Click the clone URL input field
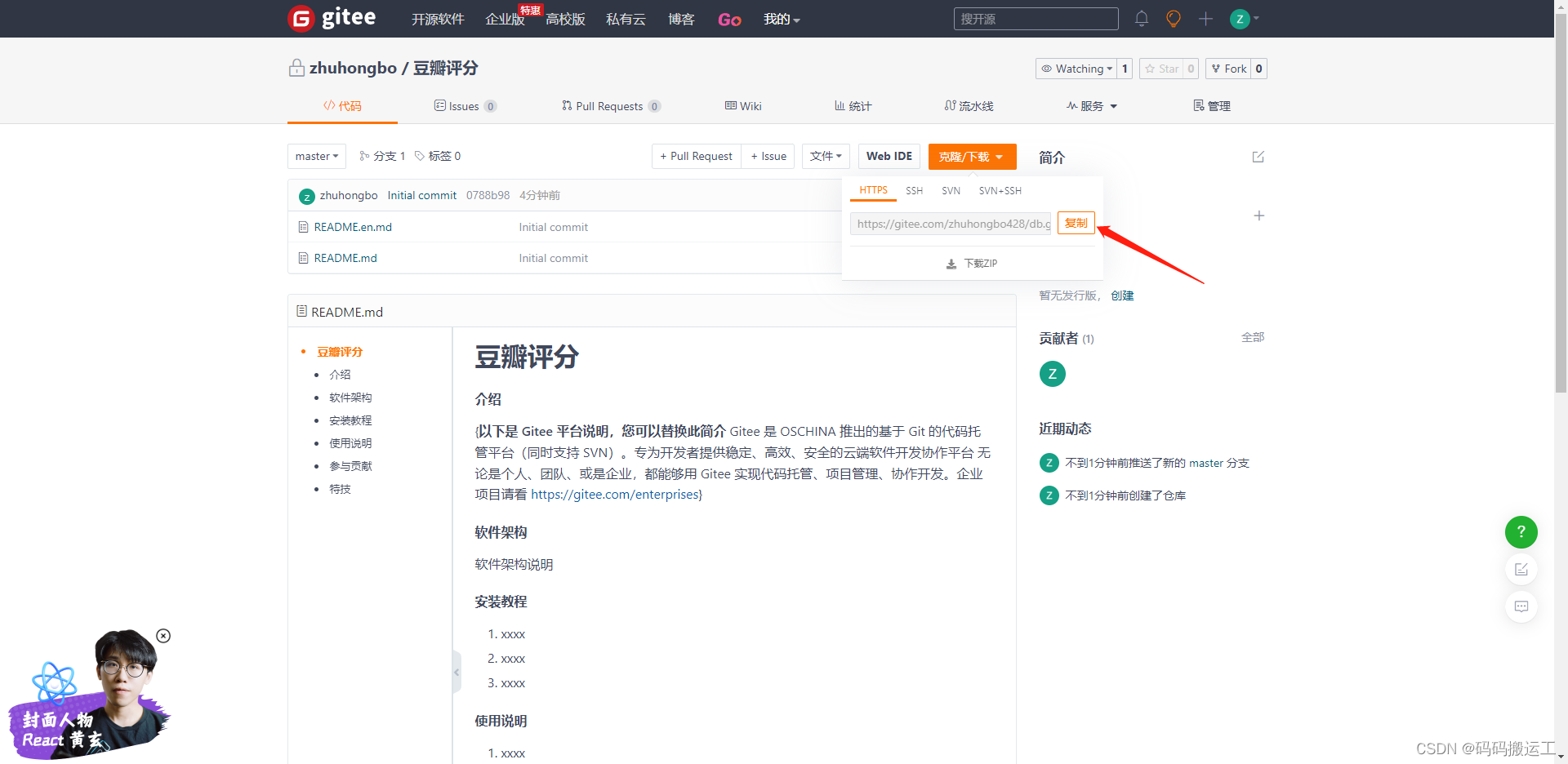 click(951, 224)
